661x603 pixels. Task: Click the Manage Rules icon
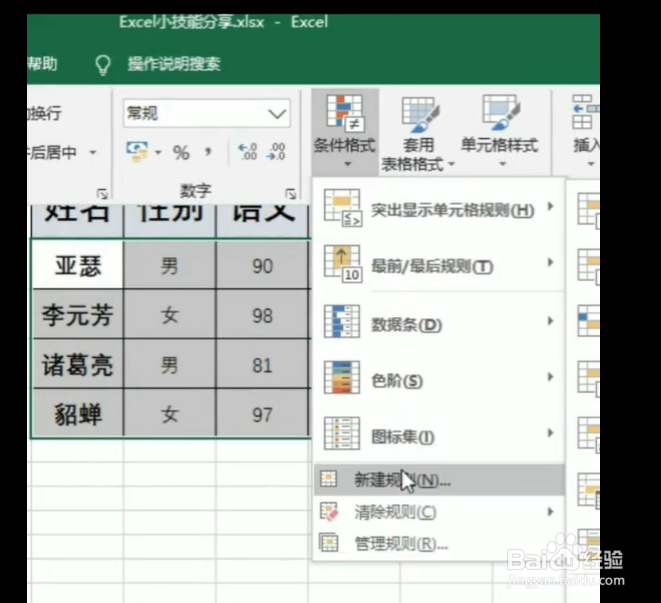pyautogui.click(x=328, y=543)
